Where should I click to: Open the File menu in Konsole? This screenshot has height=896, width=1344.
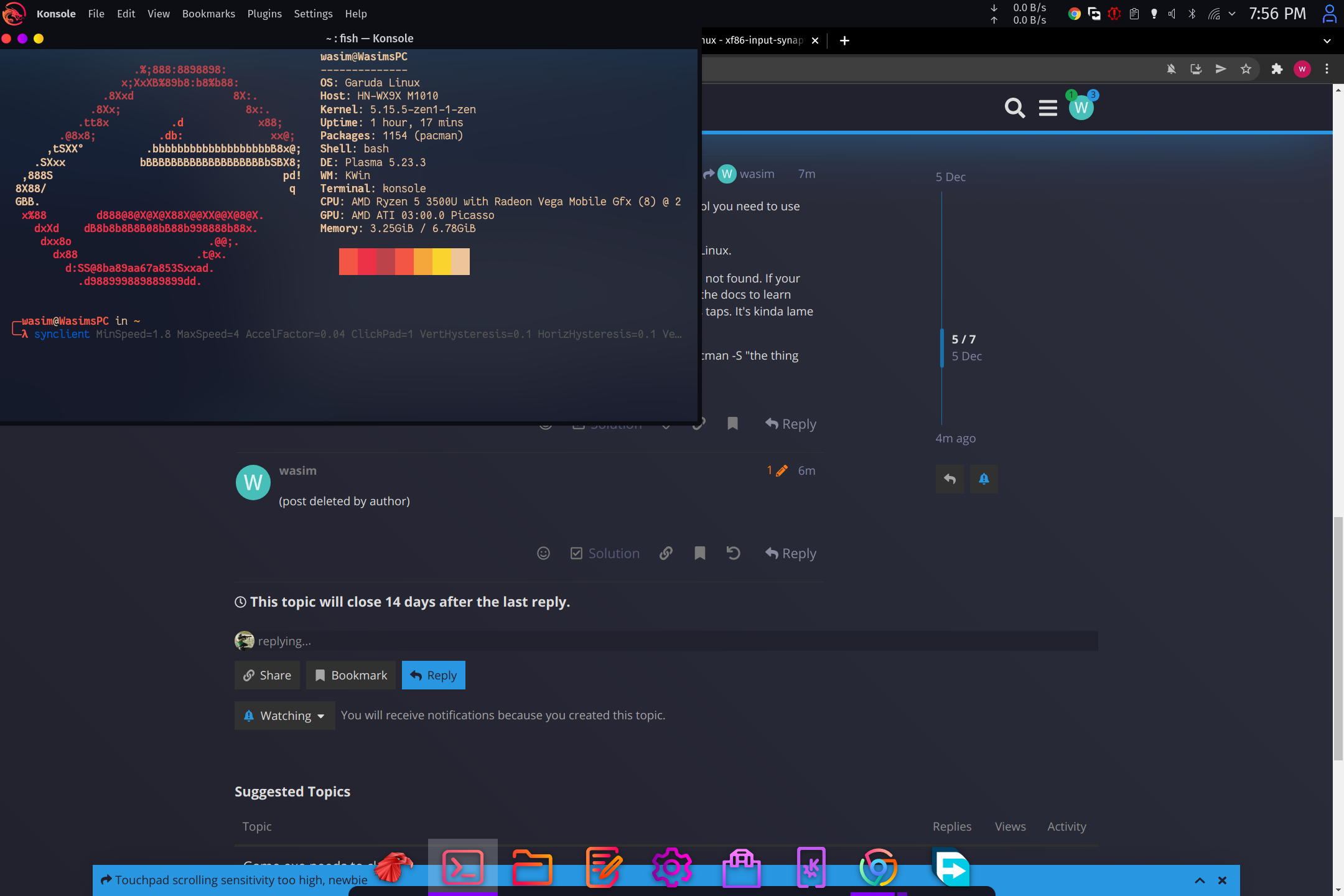96,14
